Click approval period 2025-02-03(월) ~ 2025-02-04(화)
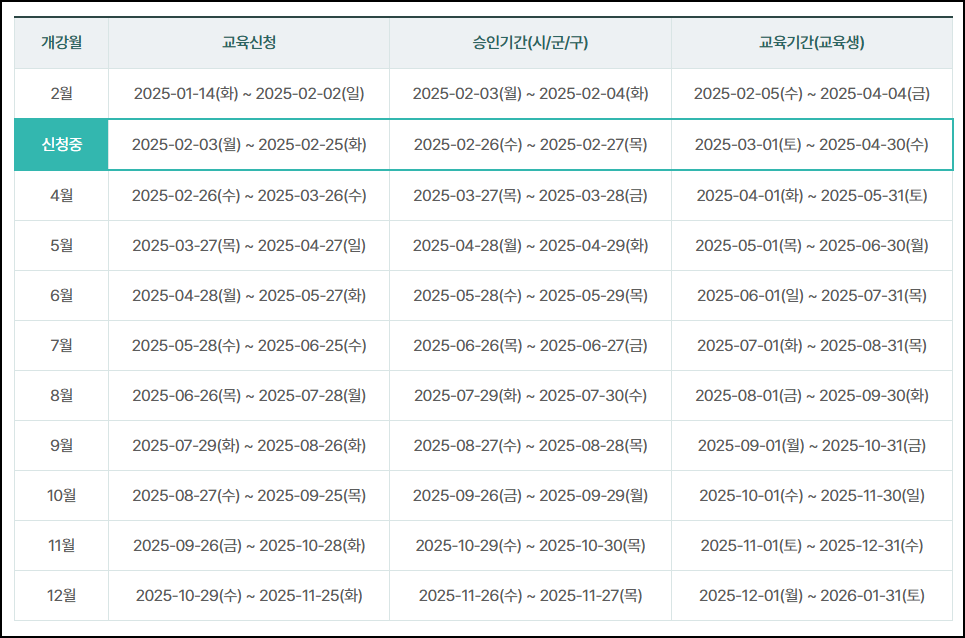Screen dimensions: 965x638 (x=531, y=94)
